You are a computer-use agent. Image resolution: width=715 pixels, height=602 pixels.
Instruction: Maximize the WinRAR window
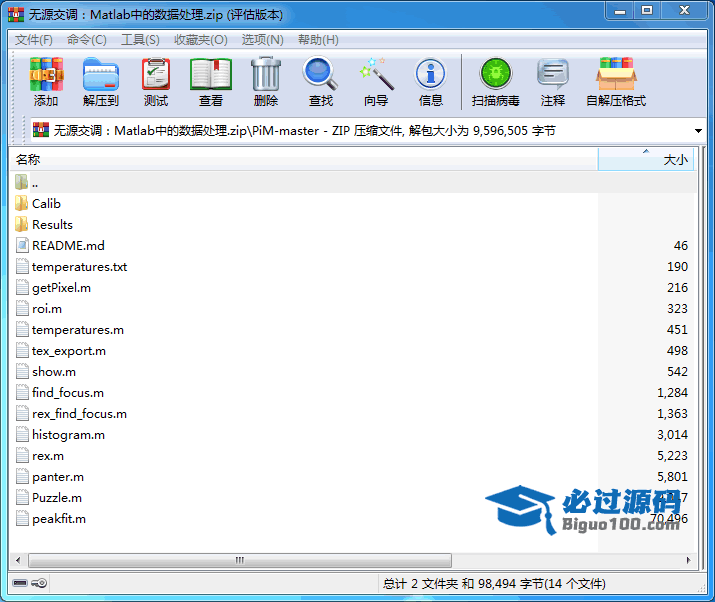pyautogui.click(x=647, y=11)
